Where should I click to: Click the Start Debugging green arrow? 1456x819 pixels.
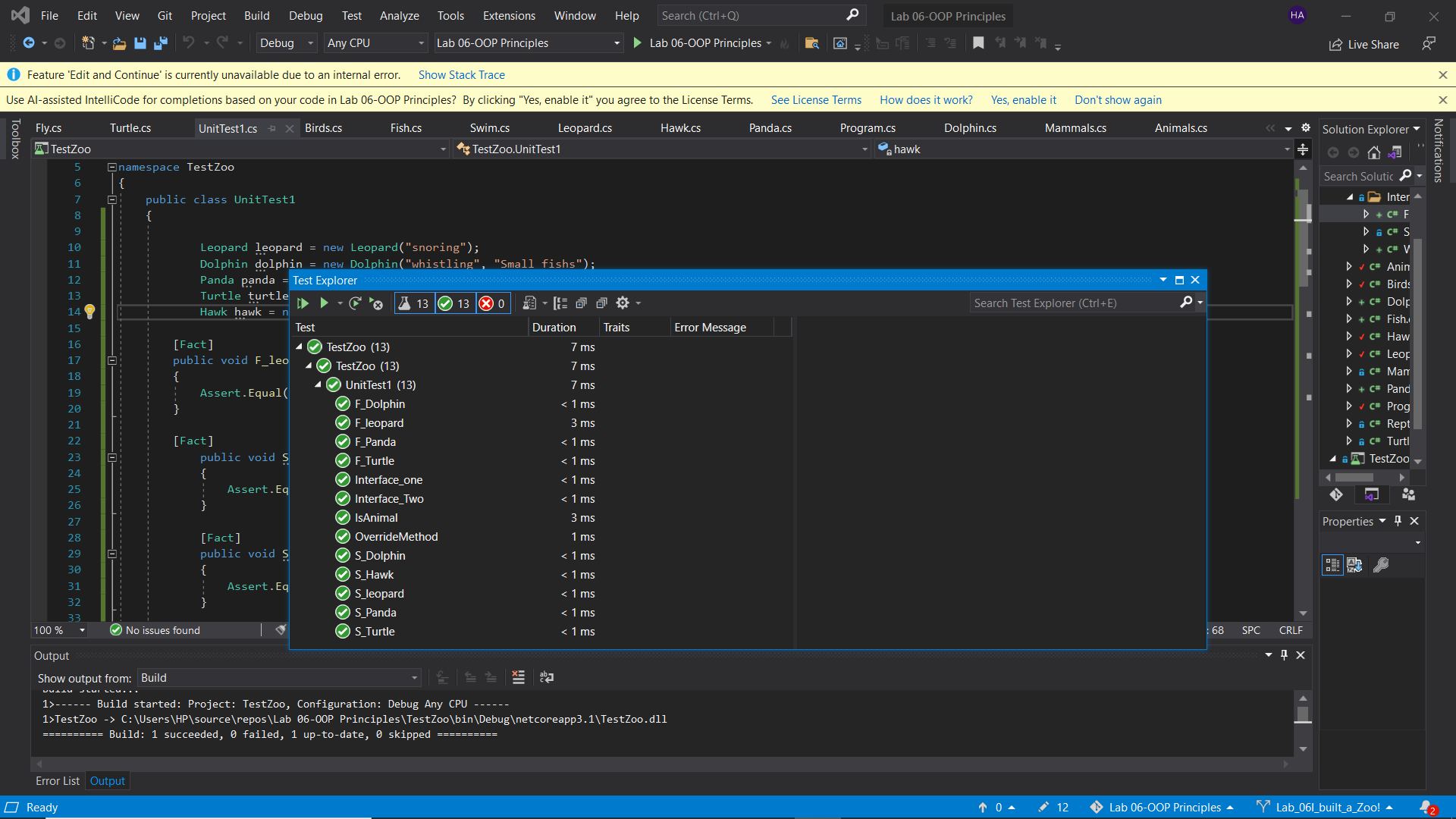click(x=637, y=43)
